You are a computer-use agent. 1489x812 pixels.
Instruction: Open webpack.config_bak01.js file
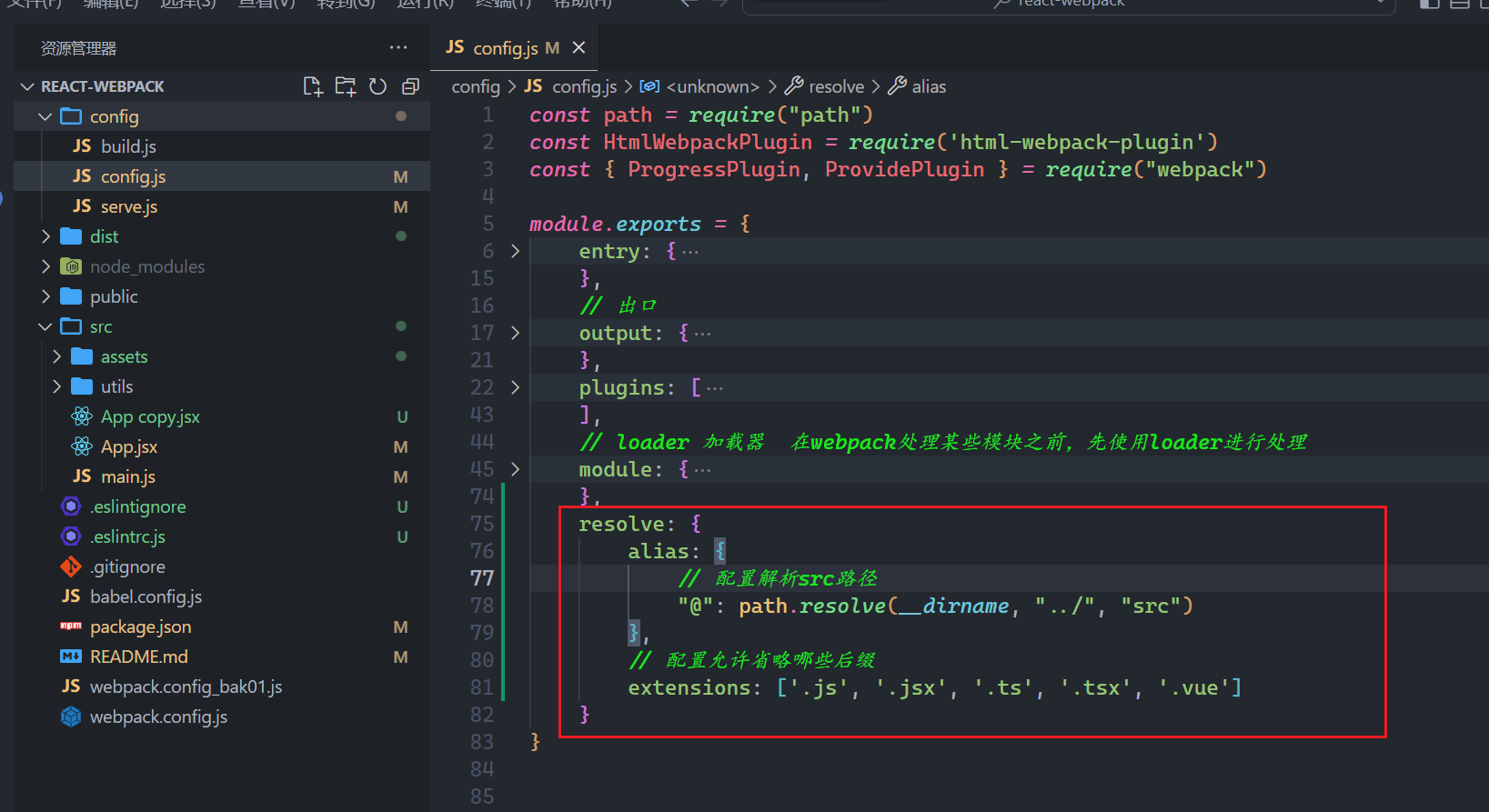(x=222, y=687)
